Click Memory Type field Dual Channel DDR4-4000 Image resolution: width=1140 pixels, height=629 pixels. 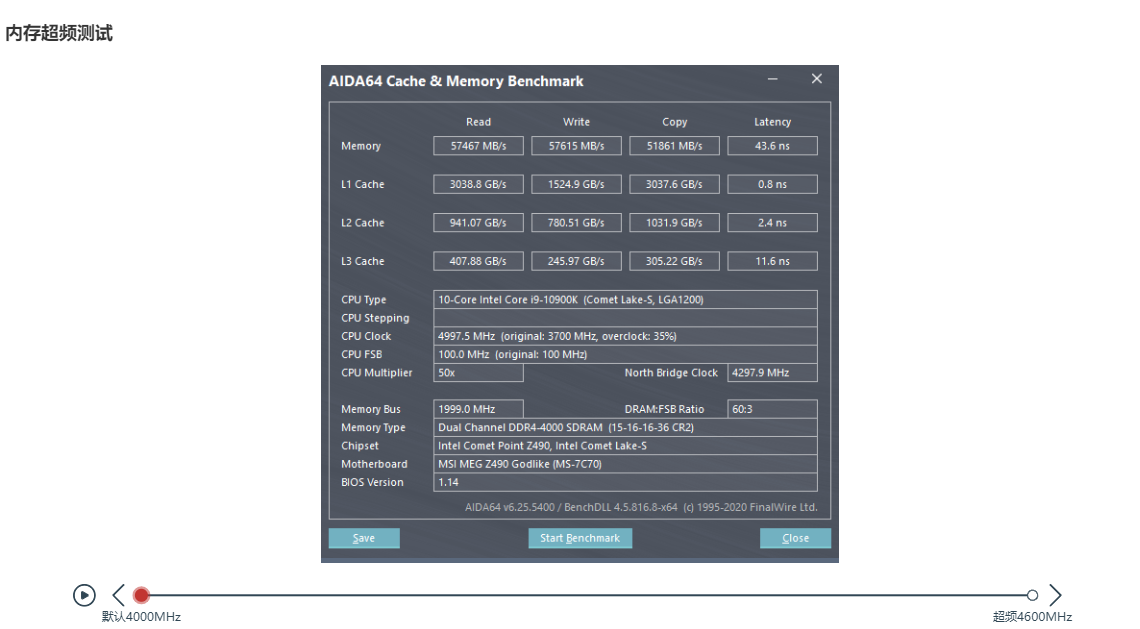click(625, 428)
